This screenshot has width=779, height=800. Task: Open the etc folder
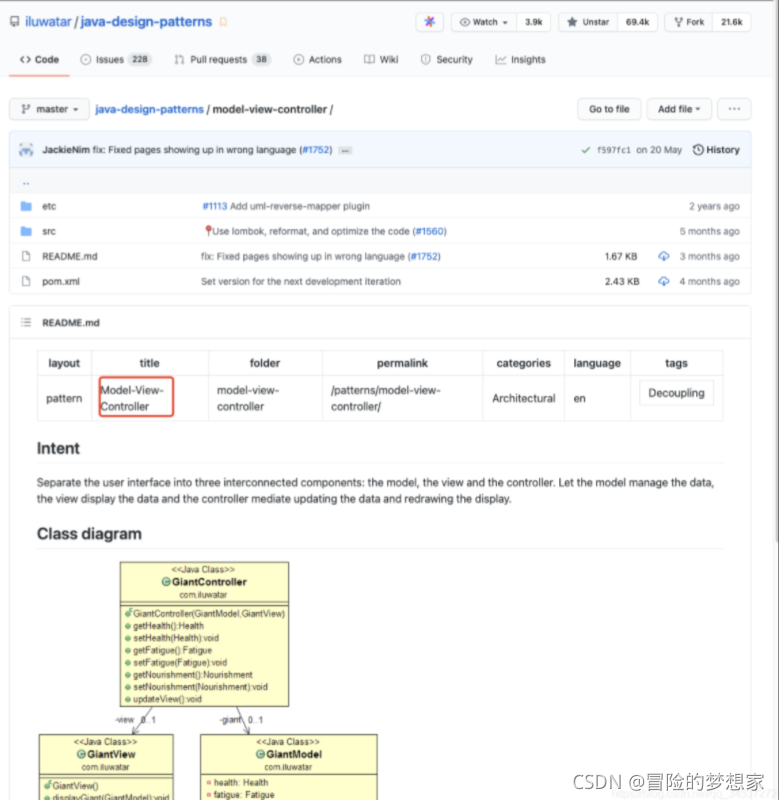click(49, 206)
